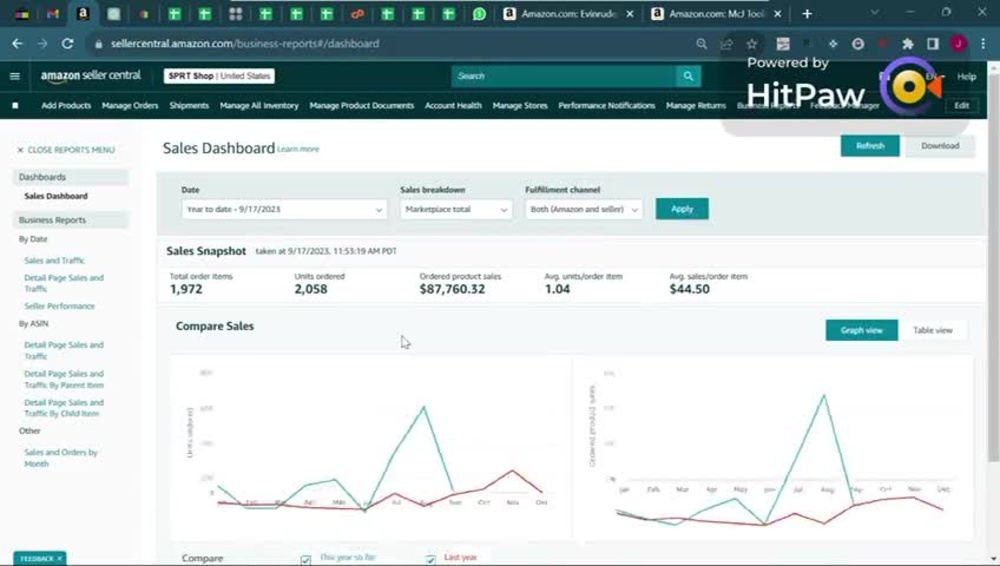Select Sales Dashboard in sidebar

pyautogui.click(x=56, y=197)
